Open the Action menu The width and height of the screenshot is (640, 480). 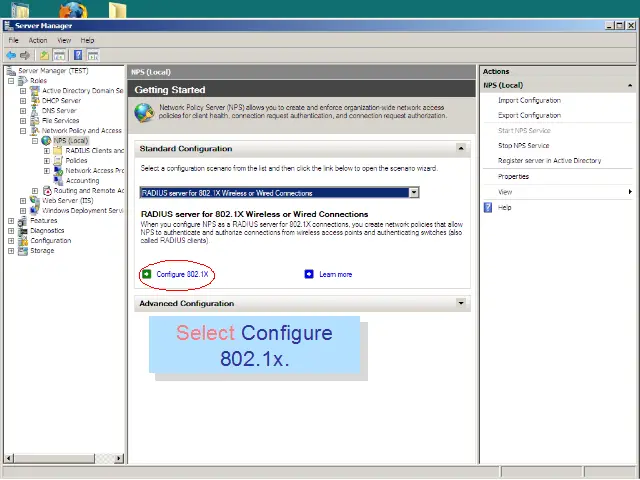pos(38,40)
